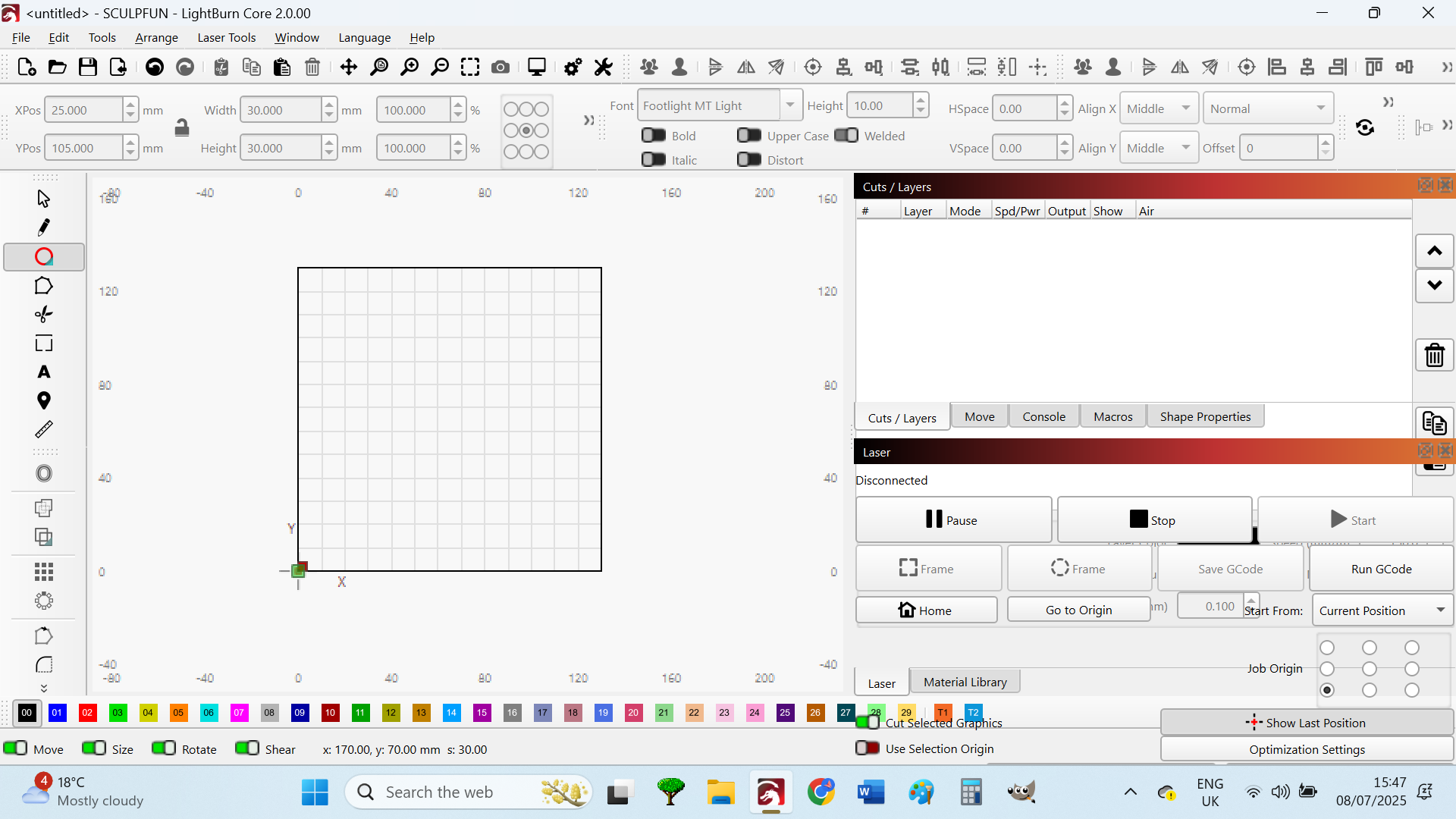
Task: Enable the Italic font switch
Action: pos(654,160)
